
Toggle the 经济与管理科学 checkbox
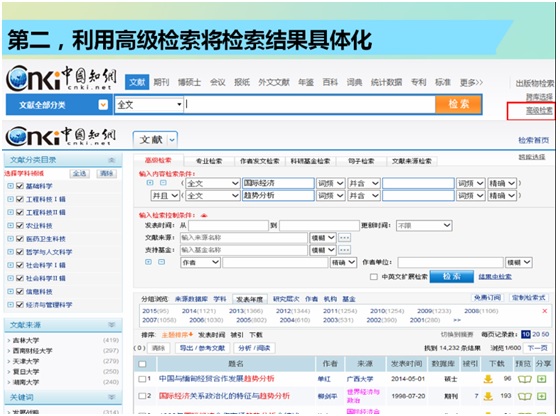coord(20,305)
